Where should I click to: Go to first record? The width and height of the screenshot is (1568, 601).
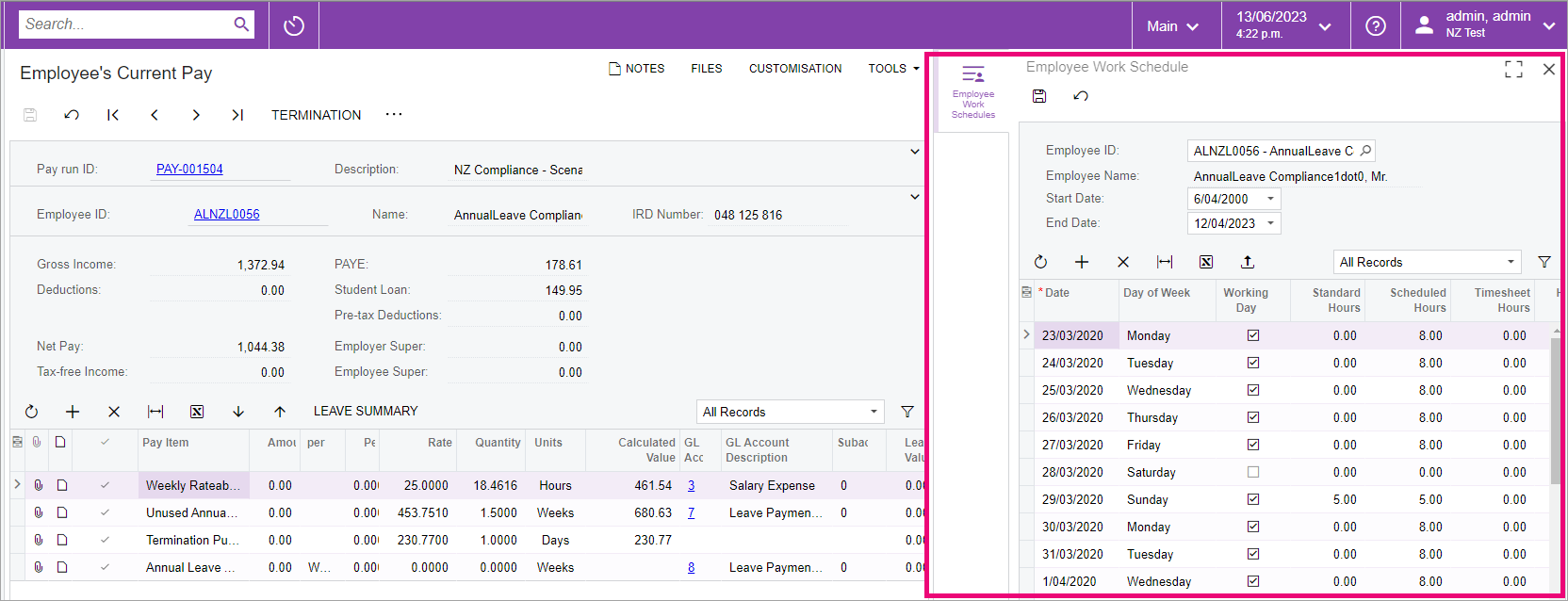click(113, 115)
